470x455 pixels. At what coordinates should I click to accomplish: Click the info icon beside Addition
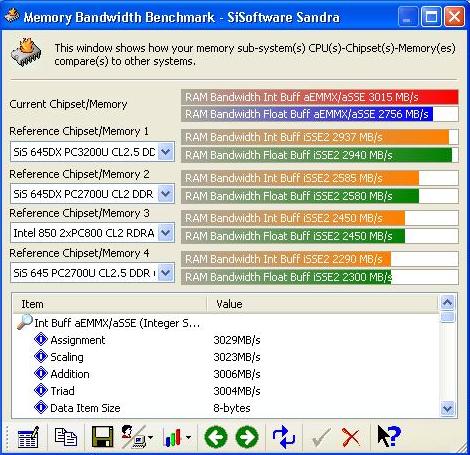[x=41, y=373]
